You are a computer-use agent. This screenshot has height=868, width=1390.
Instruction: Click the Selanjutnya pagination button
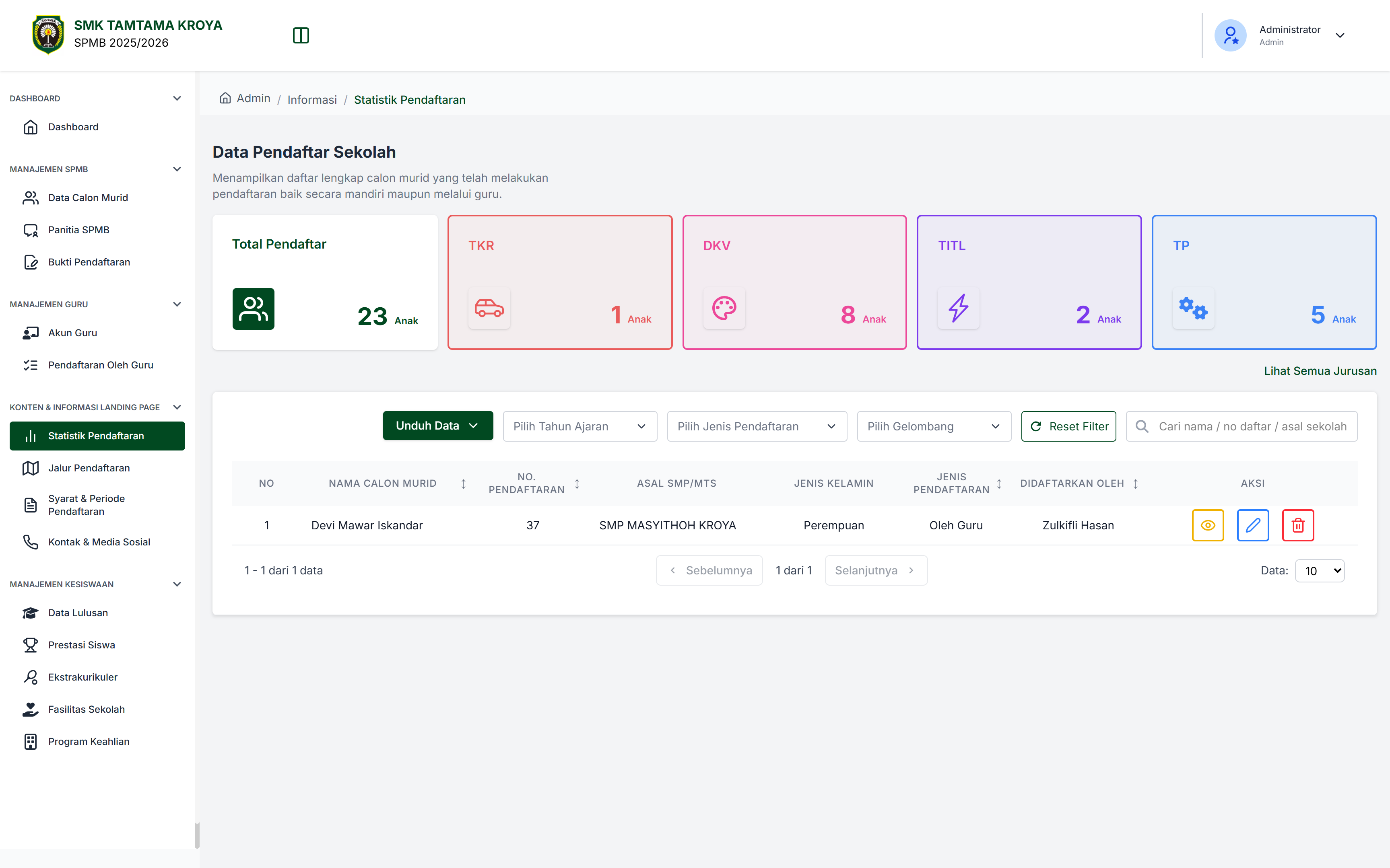tap(876, 570)
